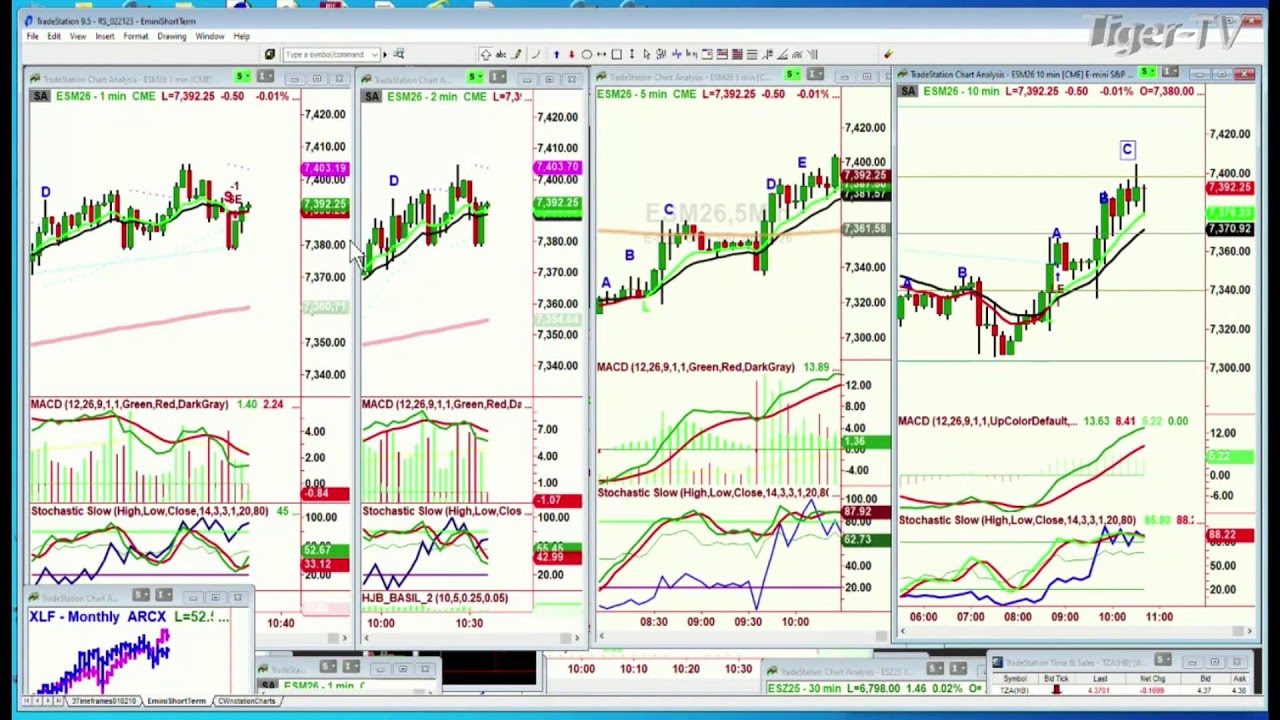Image resolution: width=1280 pixels, height=720 pixels.
Task: Click the black icon left of command line
Action: coord(270,54)
